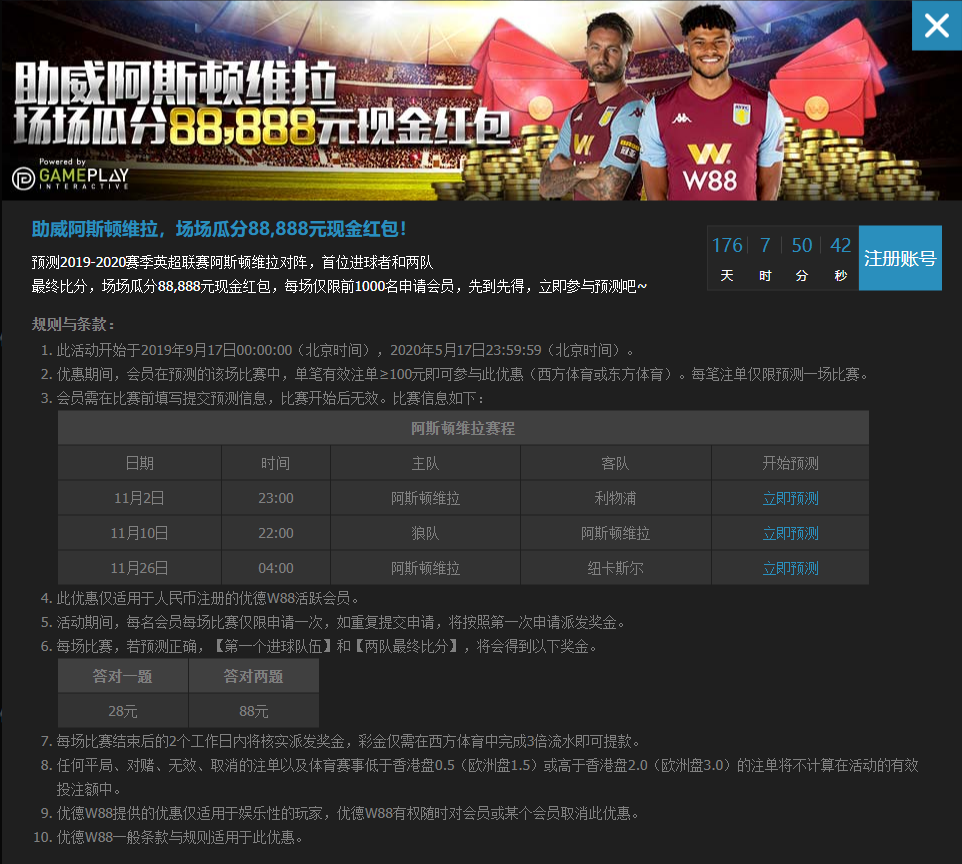This screenshot has height=864, width=962.
Task: Click the table title 阿斯顿维拉赛程
Action: tap(463, 428)
